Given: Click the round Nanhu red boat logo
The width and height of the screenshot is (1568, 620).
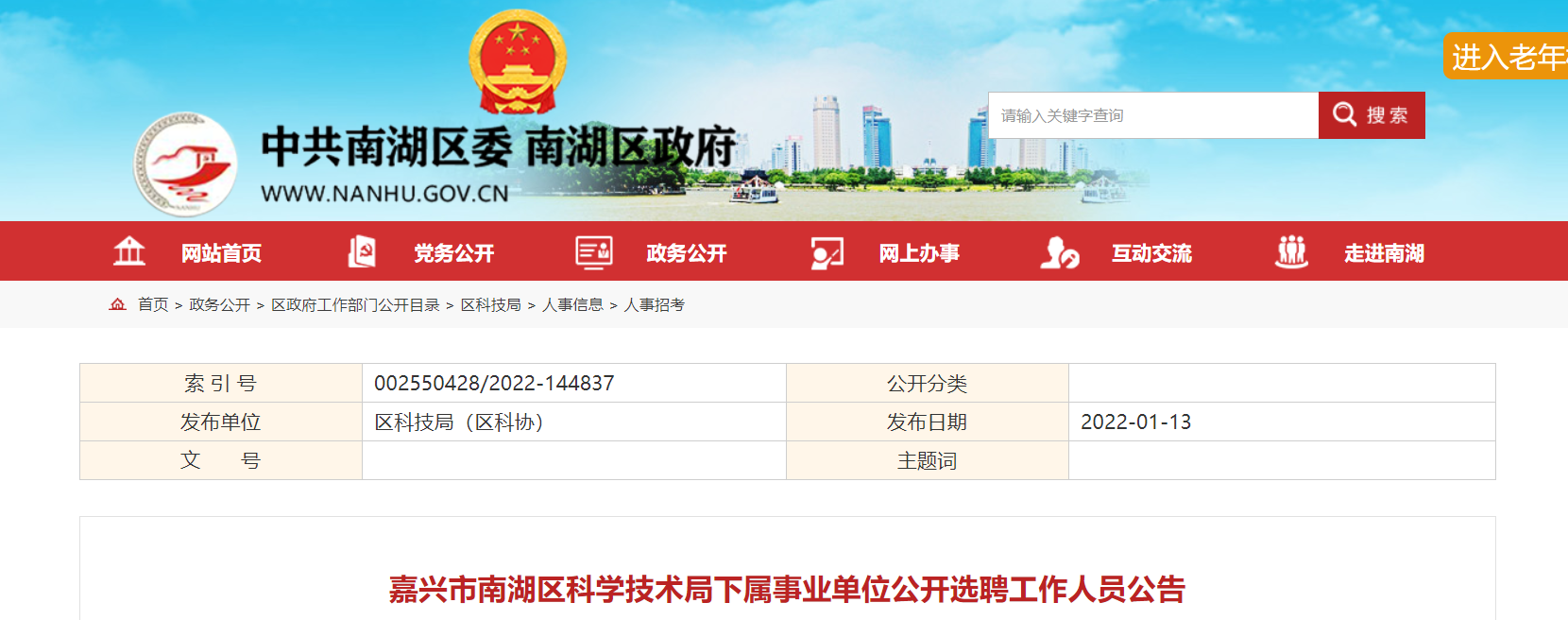Looking at the screenshot, I should tap(185, 164).
